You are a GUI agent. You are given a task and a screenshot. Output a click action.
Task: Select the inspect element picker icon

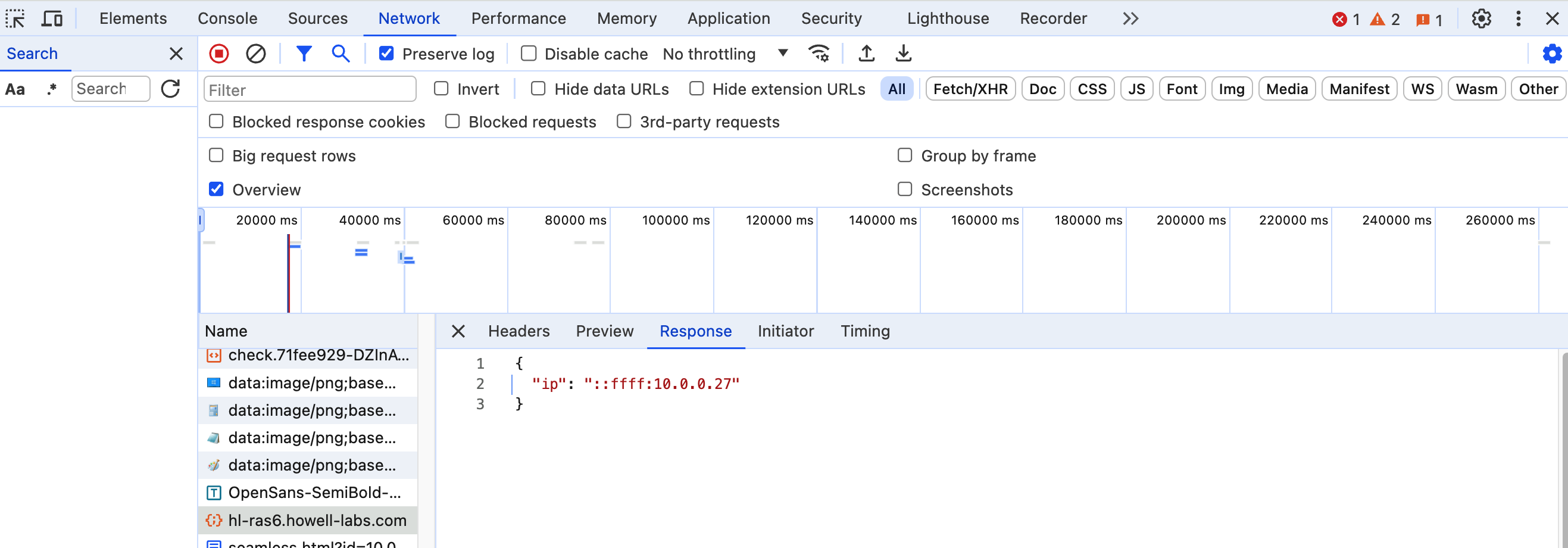tap(15, 19)
